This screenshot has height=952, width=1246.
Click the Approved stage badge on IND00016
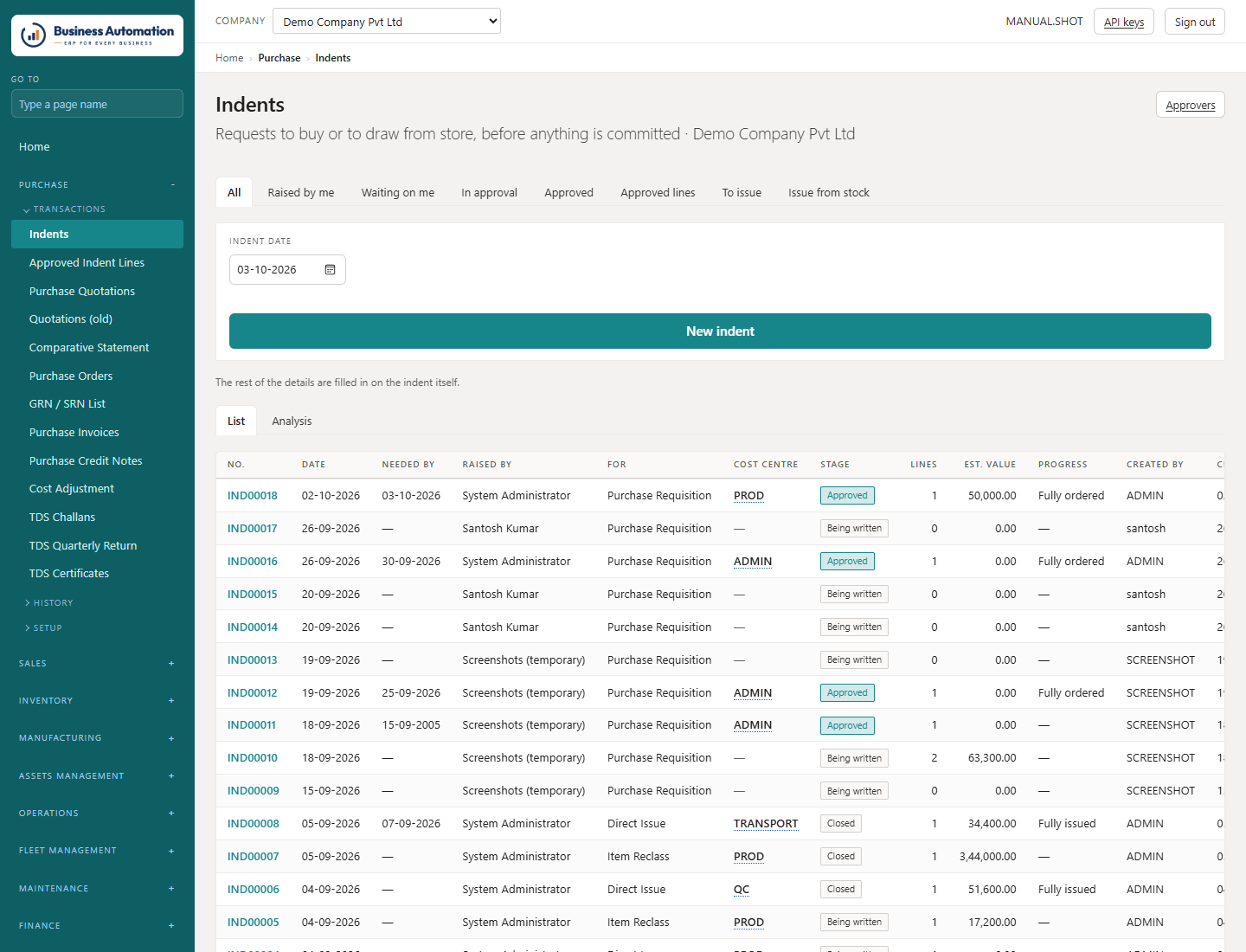[847, 562]
